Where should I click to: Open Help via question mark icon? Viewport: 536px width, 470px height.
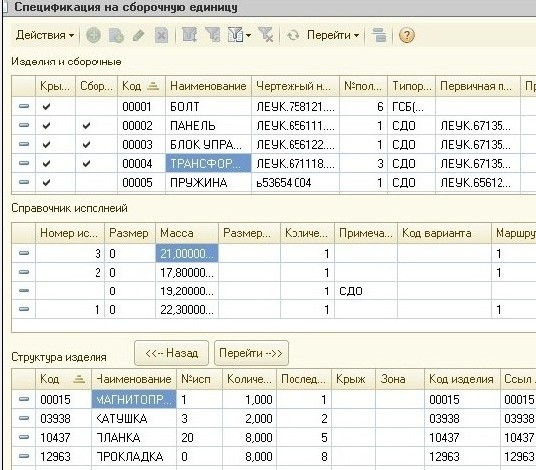click(406, 35)
